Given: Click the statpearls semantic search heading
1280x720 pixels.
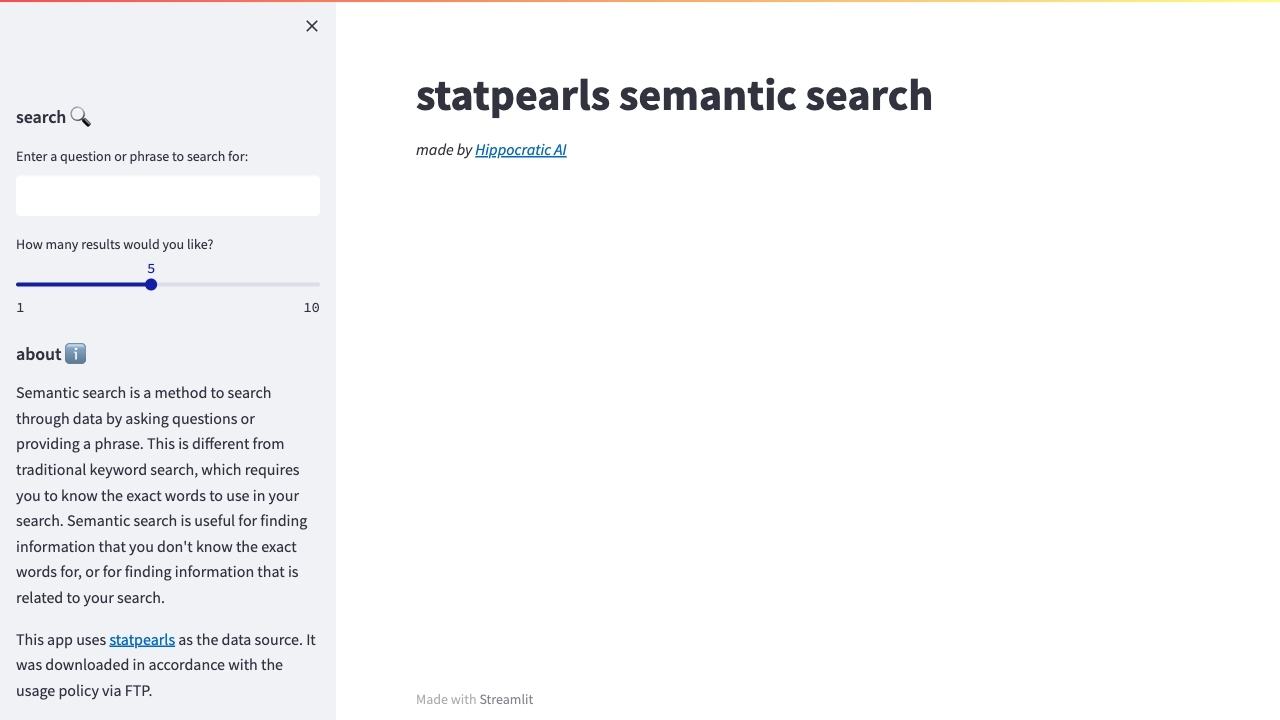Looking at the screenshot, I should [674, 95].
